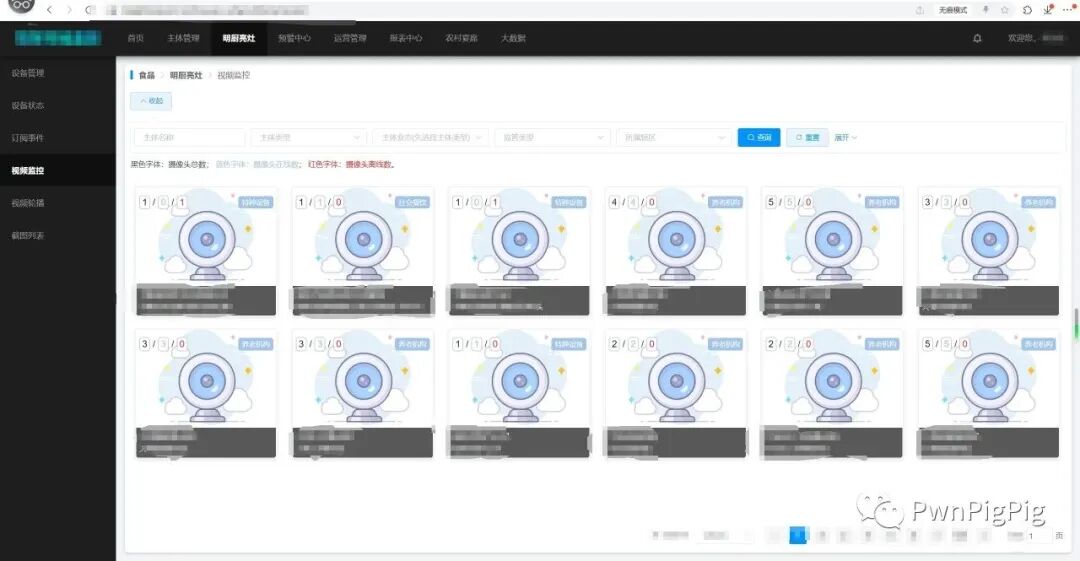Viewport: 1080px width, 561px height.
Task: Open the browser three-dot menu
Action: (1068, 9)
